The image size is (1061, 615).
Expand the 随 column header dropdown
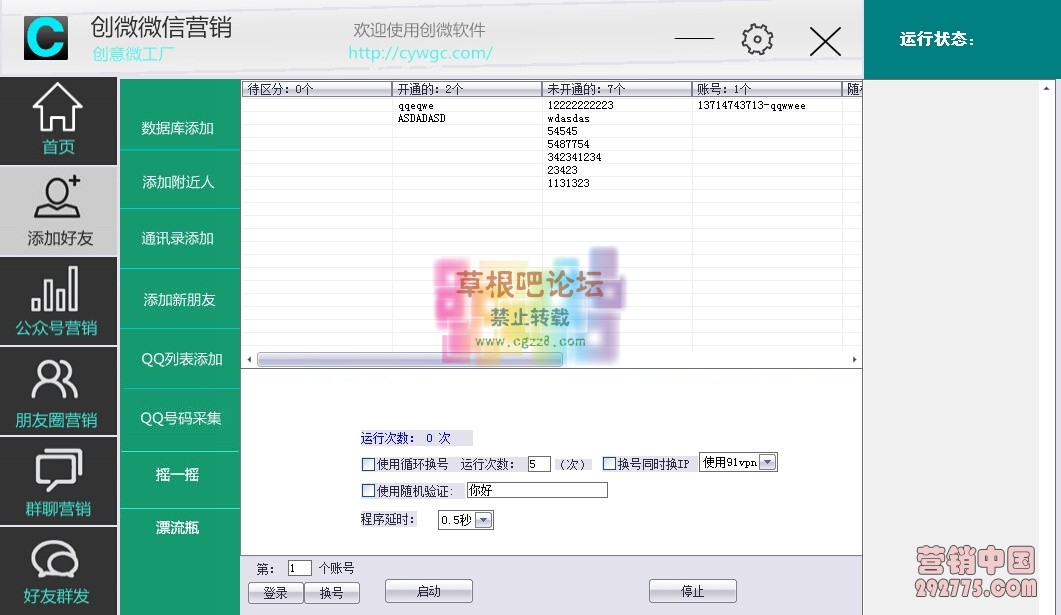pyautogui.click(x=855, y=89)
